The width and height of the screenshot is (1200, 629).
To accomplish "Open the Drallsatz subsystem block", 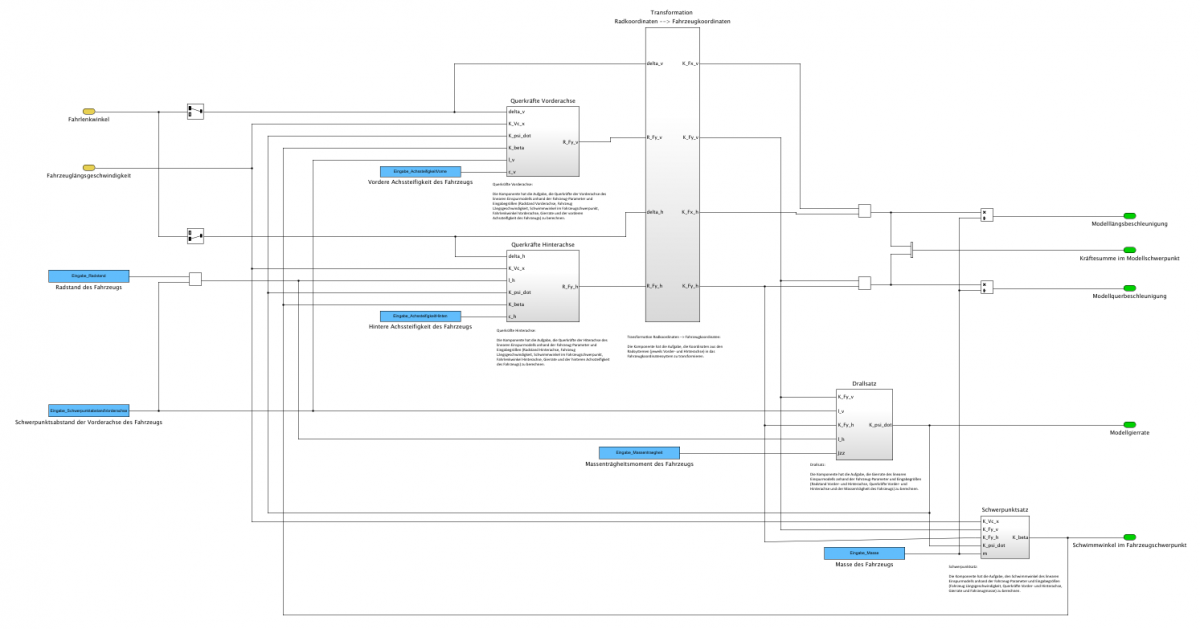I will [864, 425].
